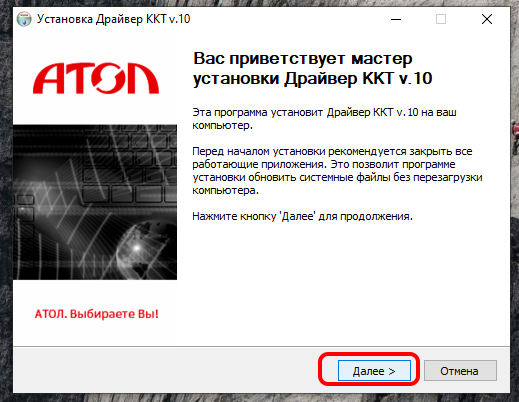
Task: Click the line "Нажмите кнопку 'Далее' для продолжения"
Action: pyautogui.click(x=302, y=216)
